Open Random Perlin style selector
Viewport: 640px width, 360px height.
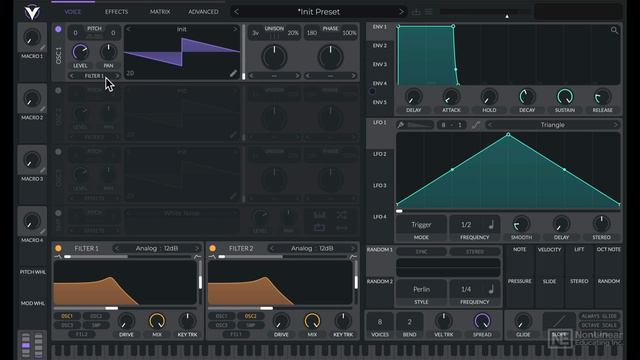click(x=421, y=289)
